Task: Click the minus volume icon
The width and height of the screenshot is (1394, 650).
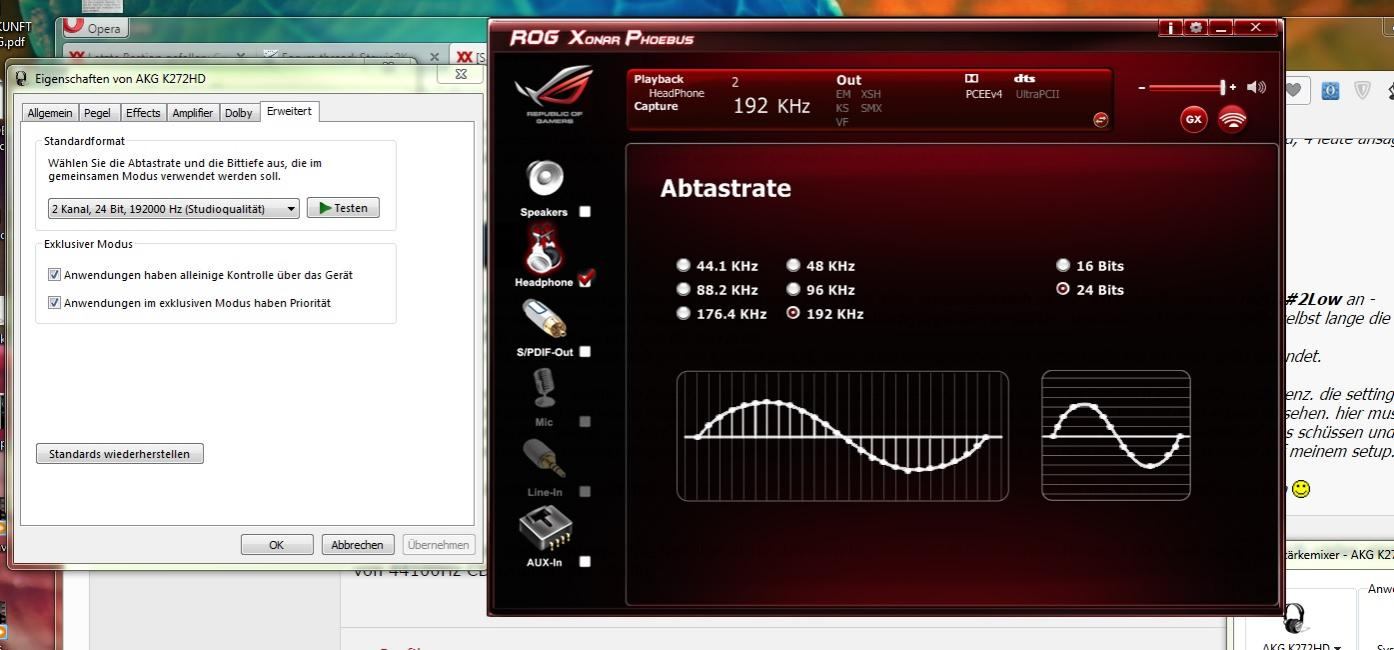Action: coord(1142,88)
